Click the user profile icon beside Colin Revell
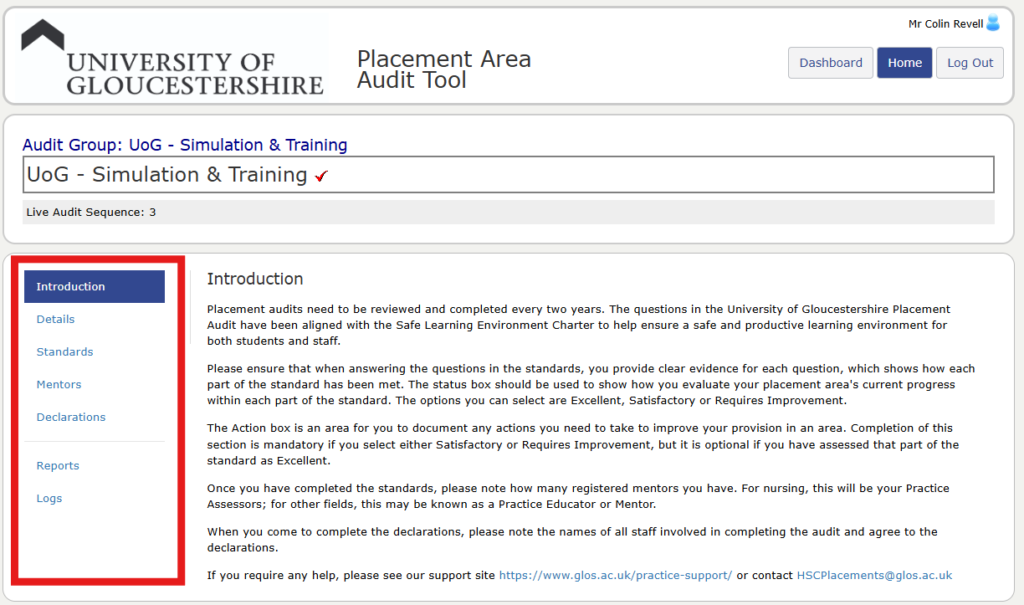The image size is (1024, 605). point(993,23)
